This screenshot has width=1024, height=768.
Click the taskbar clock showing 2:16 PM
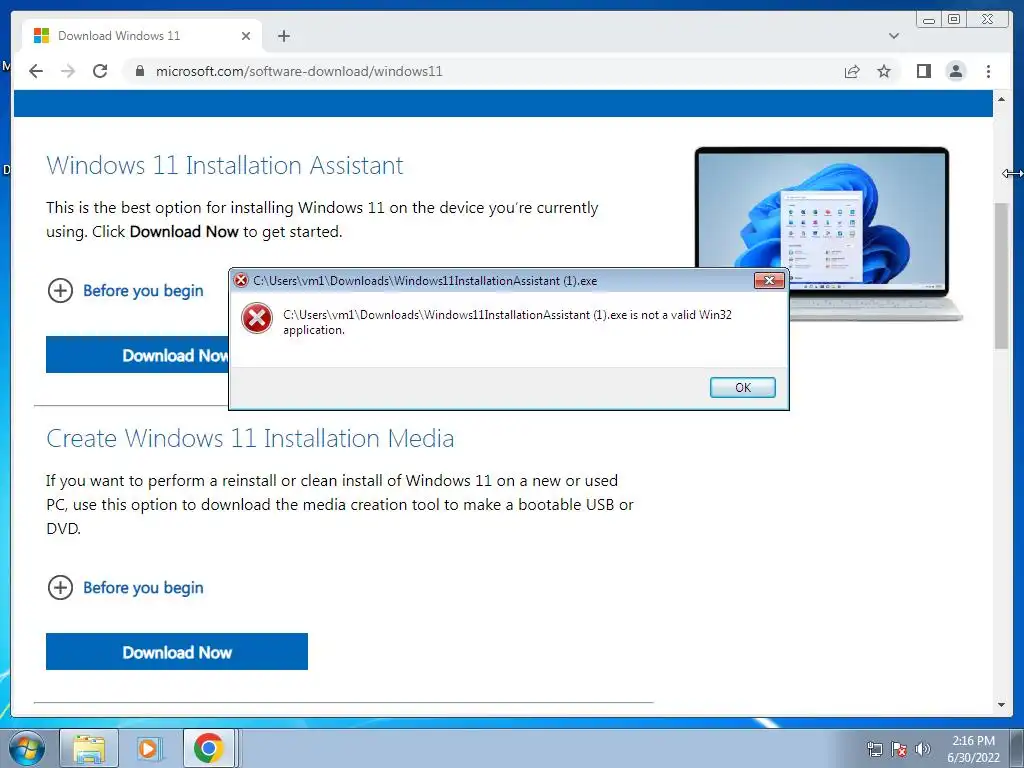[973, 749]
